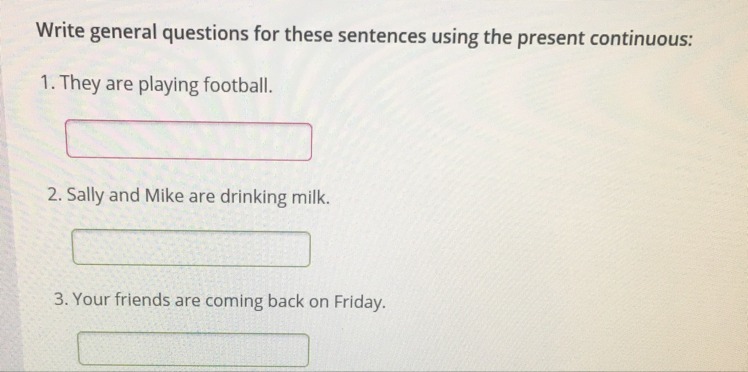Click the 'Your friends are coming back' sentence

pos(219,302)
